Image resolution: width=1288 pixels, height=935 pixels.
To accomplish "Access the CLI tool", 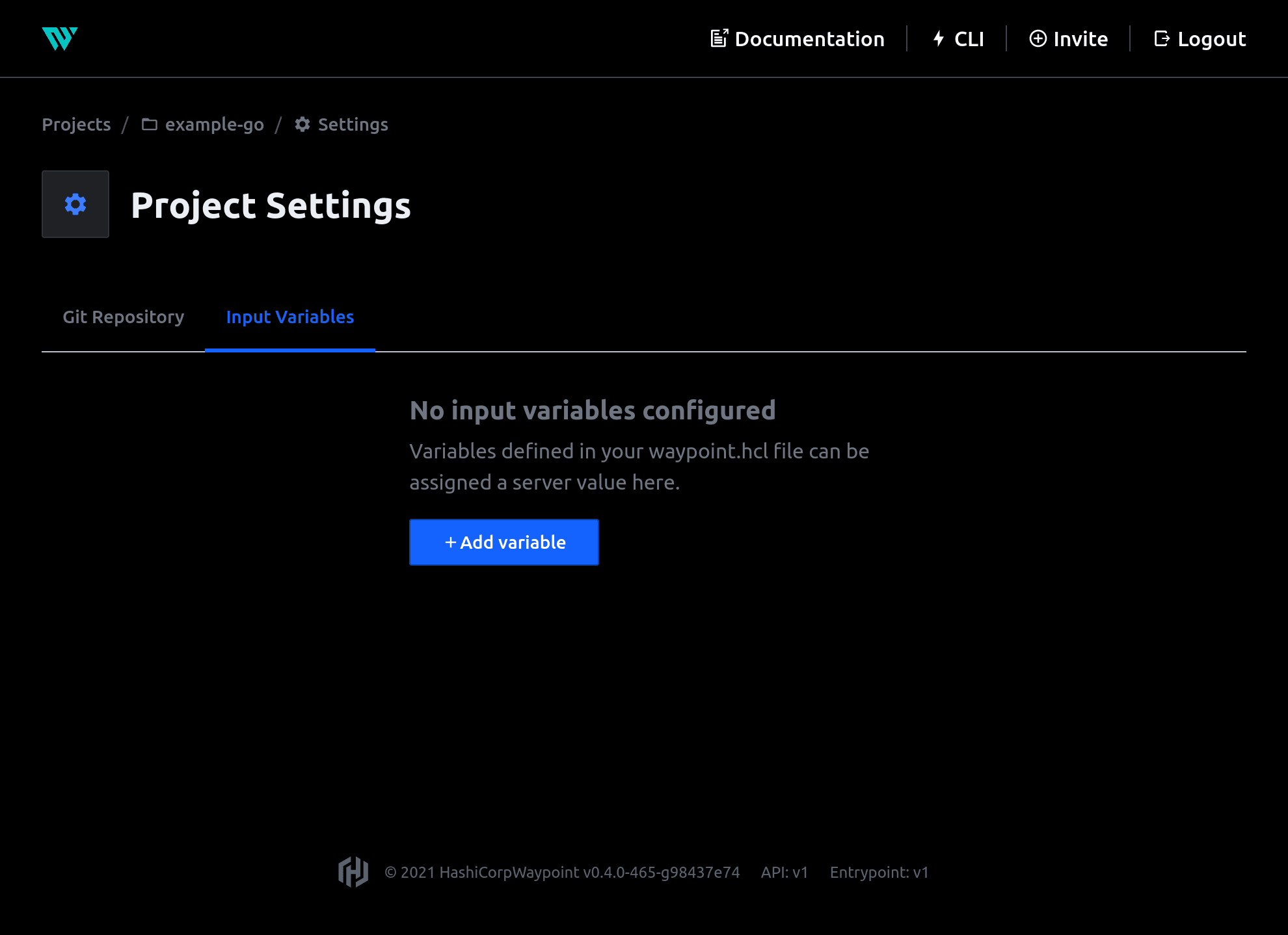I will click(x=956, y=38).
